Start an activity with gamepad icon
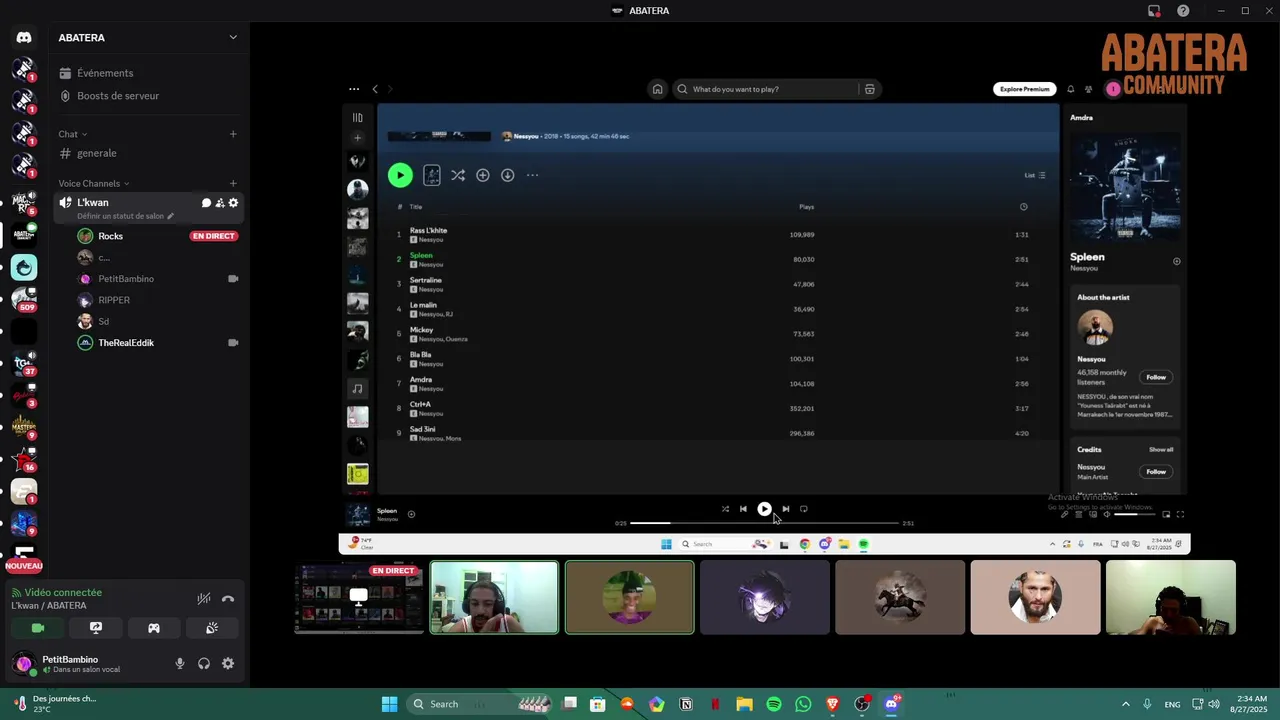This screenshot has width=1280, height=720. 154,628
